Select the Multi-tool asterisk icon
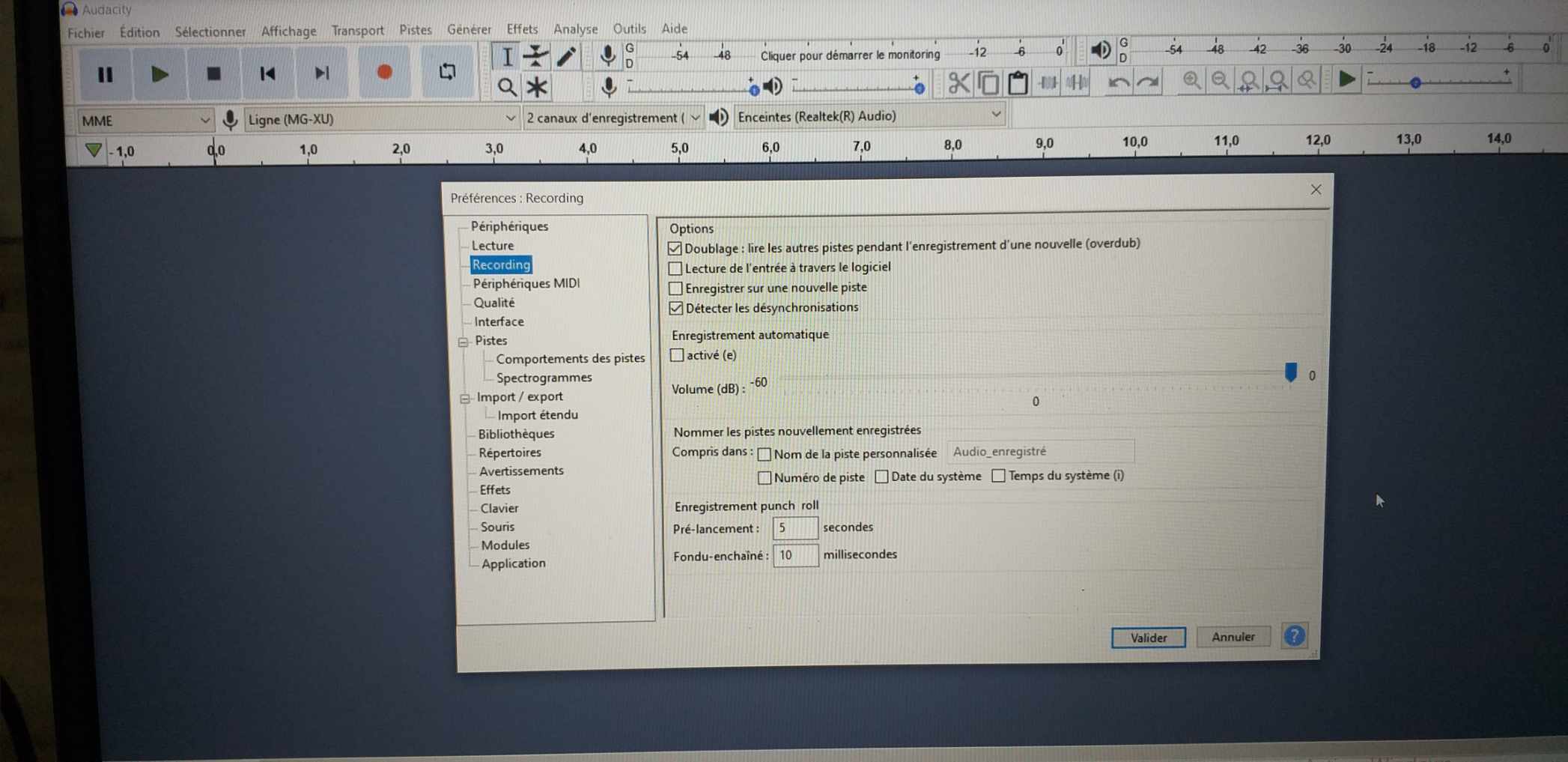 [536, 88]
